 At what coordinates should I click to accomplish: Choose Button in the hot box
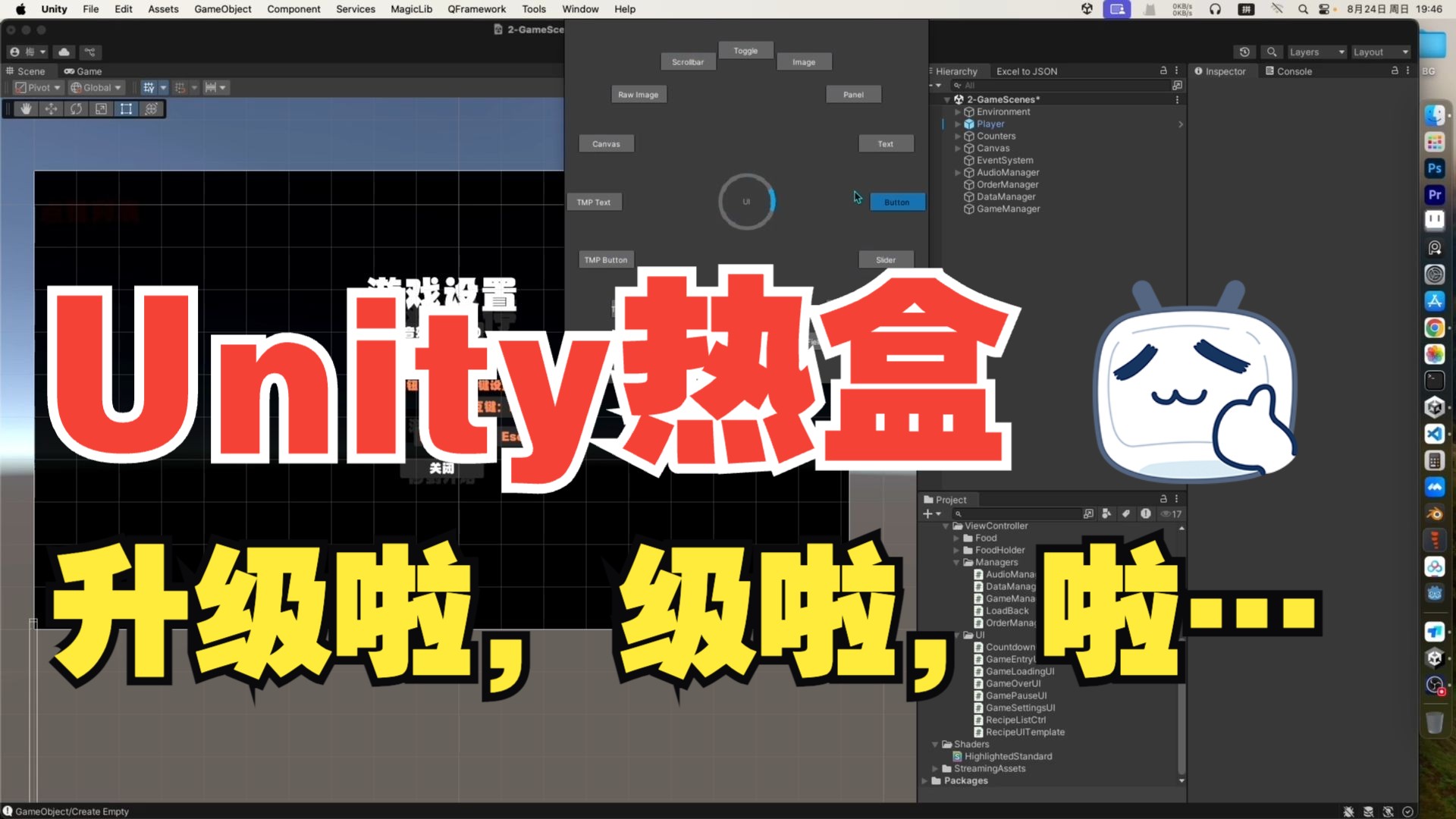coord(896,202)
